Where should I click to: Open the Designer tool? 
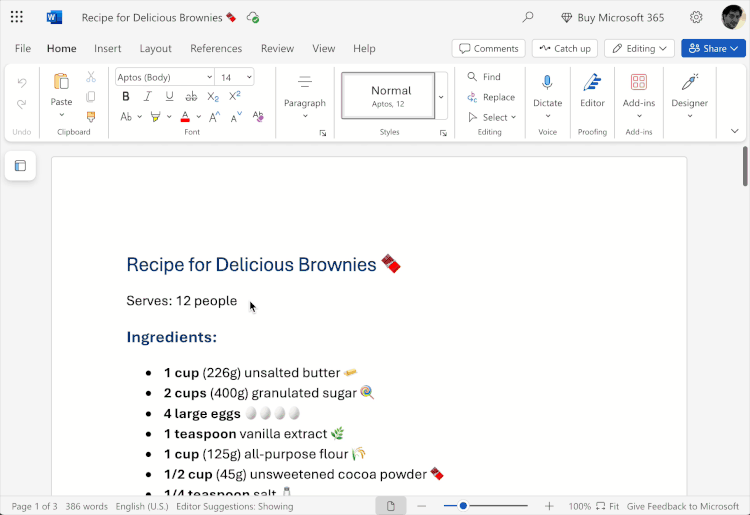689,91
